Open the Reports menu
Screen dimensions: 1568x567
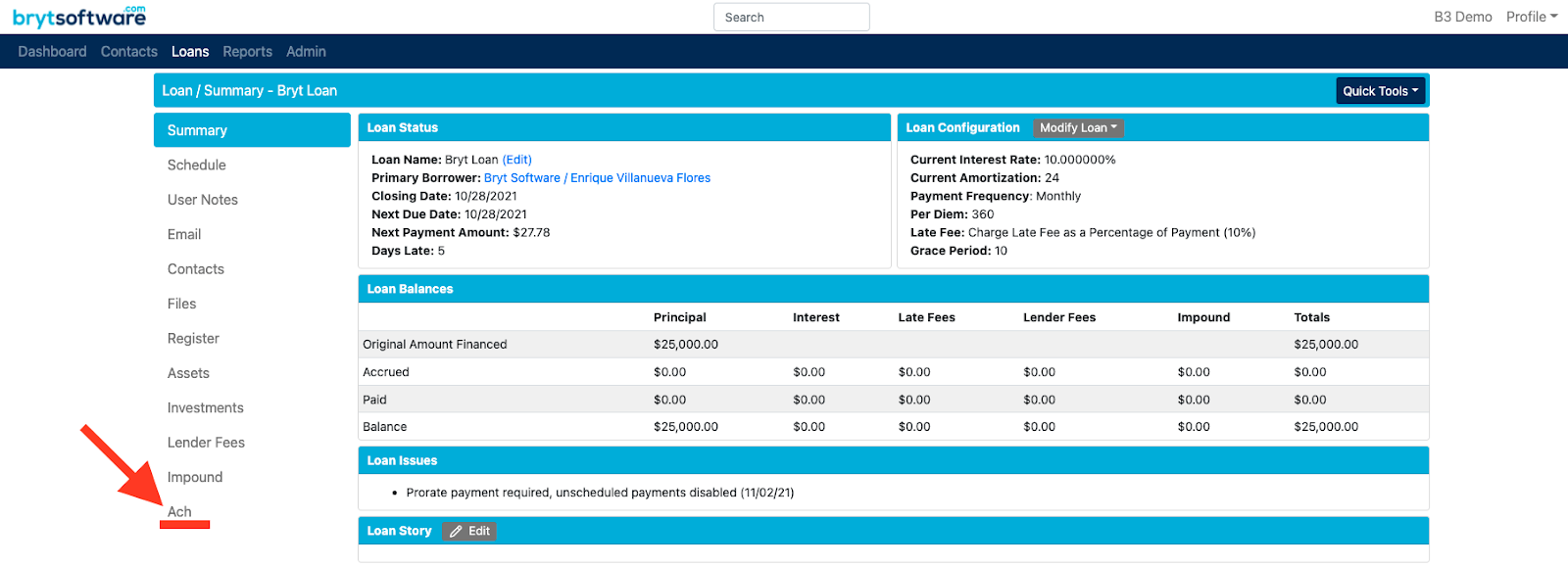coord(247,52)
